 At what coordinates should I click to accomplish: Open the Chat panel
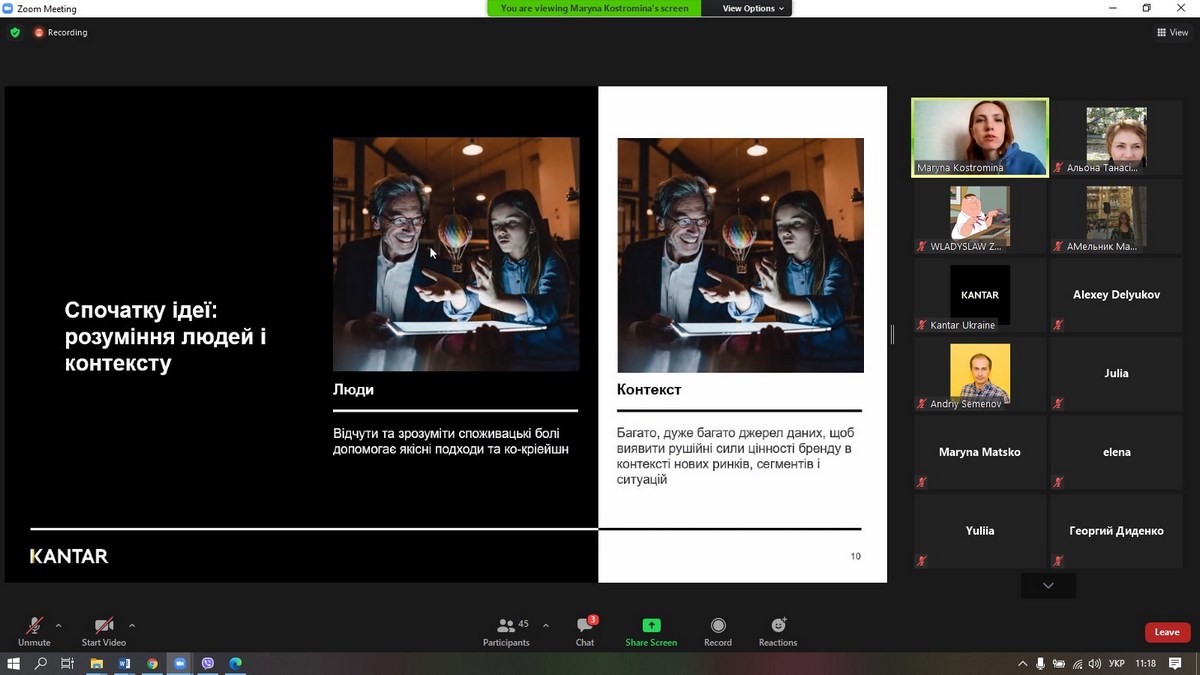click(x=585, y=631)
